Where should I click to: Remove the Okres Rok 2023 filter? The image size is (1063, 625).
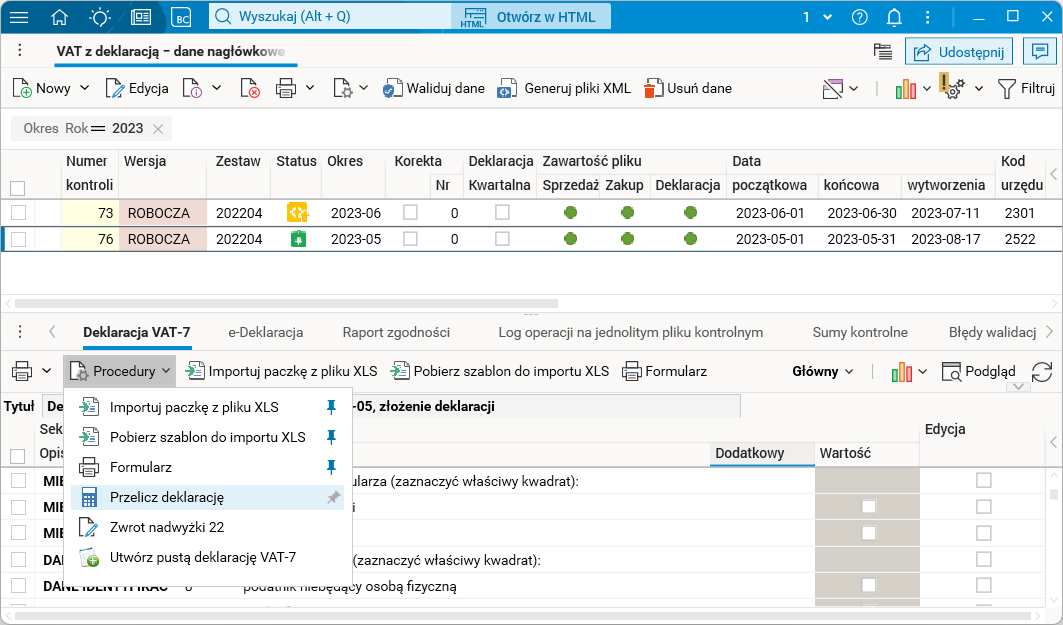[158, 129]
